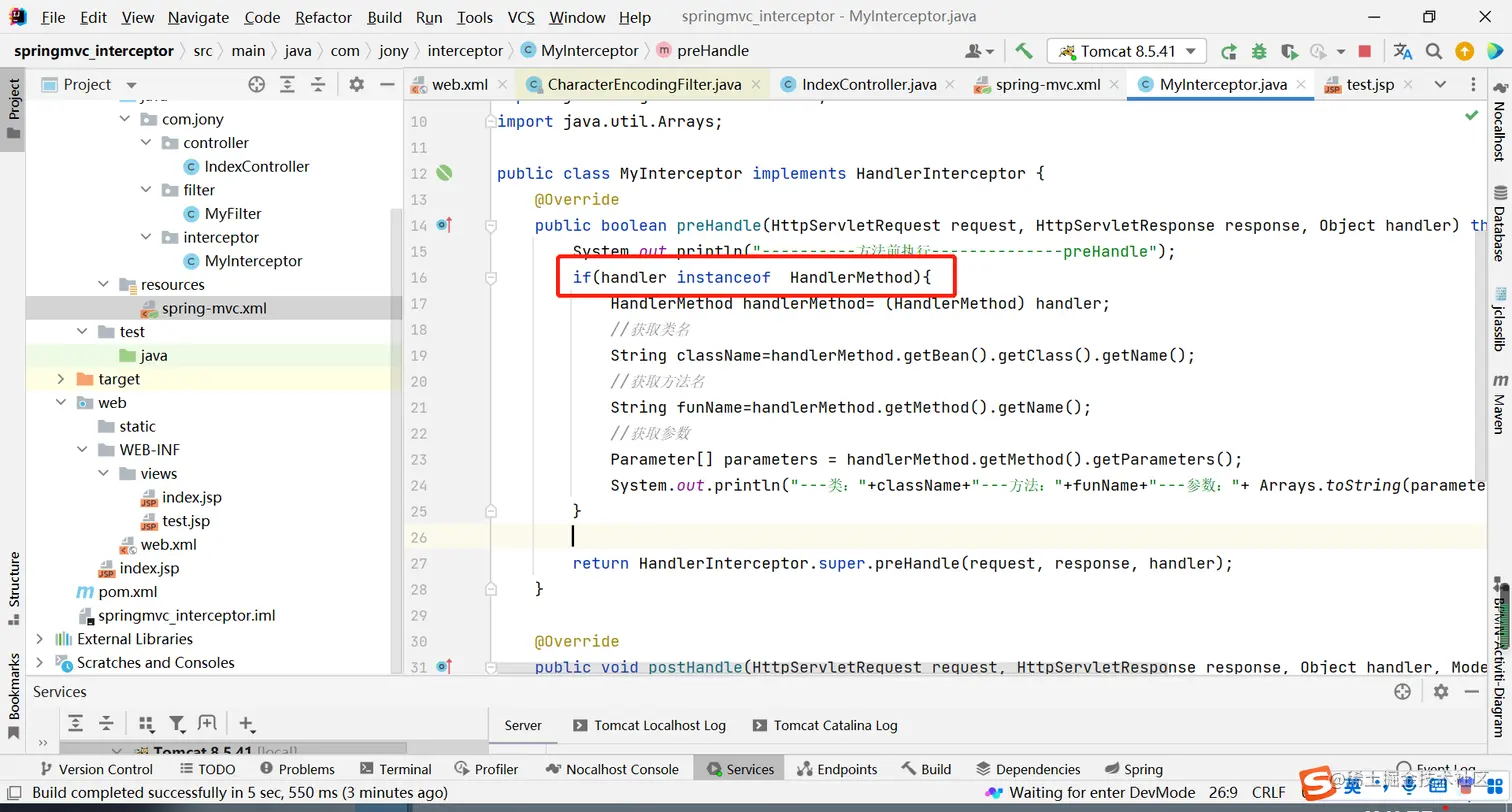The width and height of the screenshot is (1512, 812).
Task: Open the profiler run options dropdown arrow
Action: pos(1339,51)
